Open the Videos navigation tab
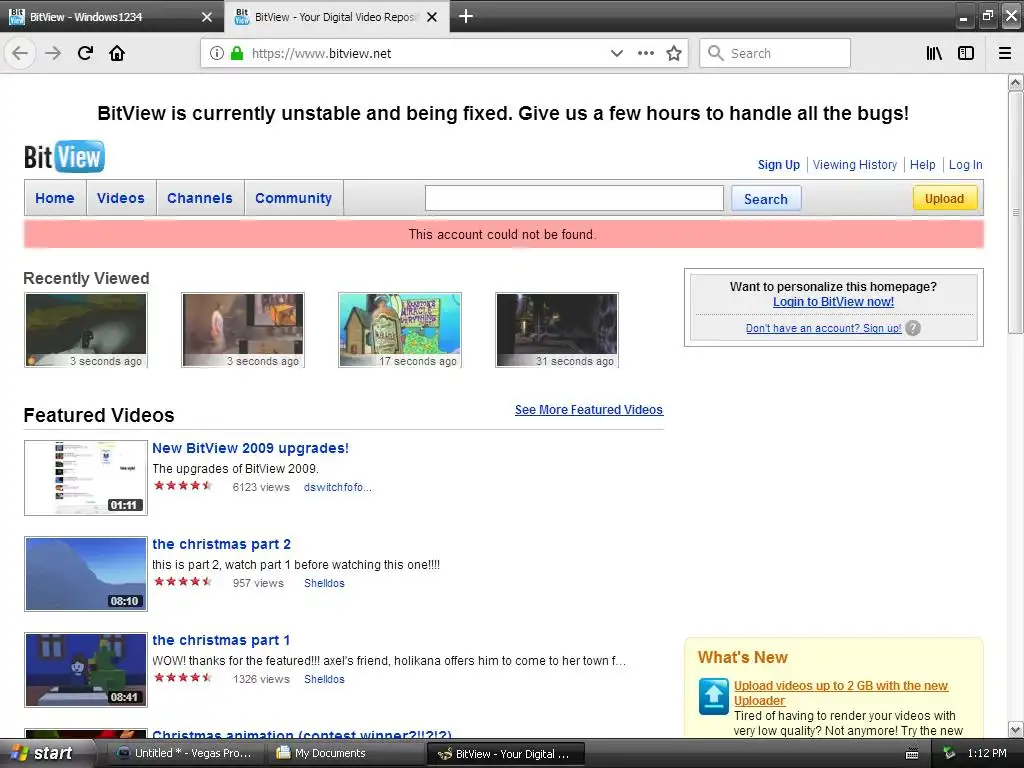This screenshot has width=1024, height=768. coord(121,198)
